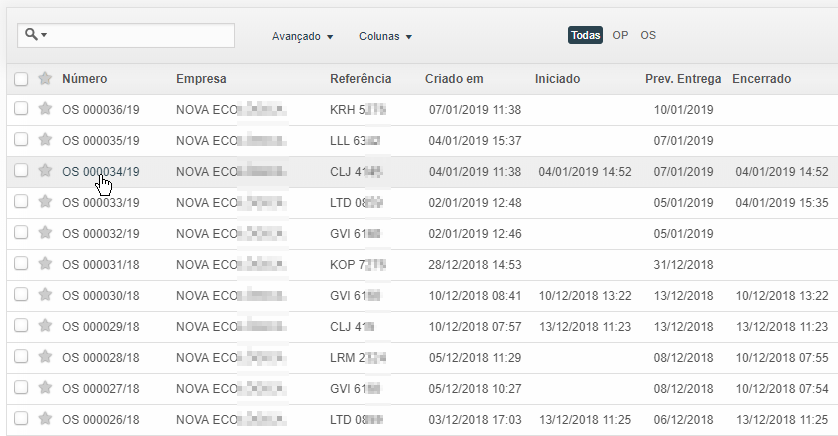Select checkbox for row OS 000026/18

click(21, 419)
